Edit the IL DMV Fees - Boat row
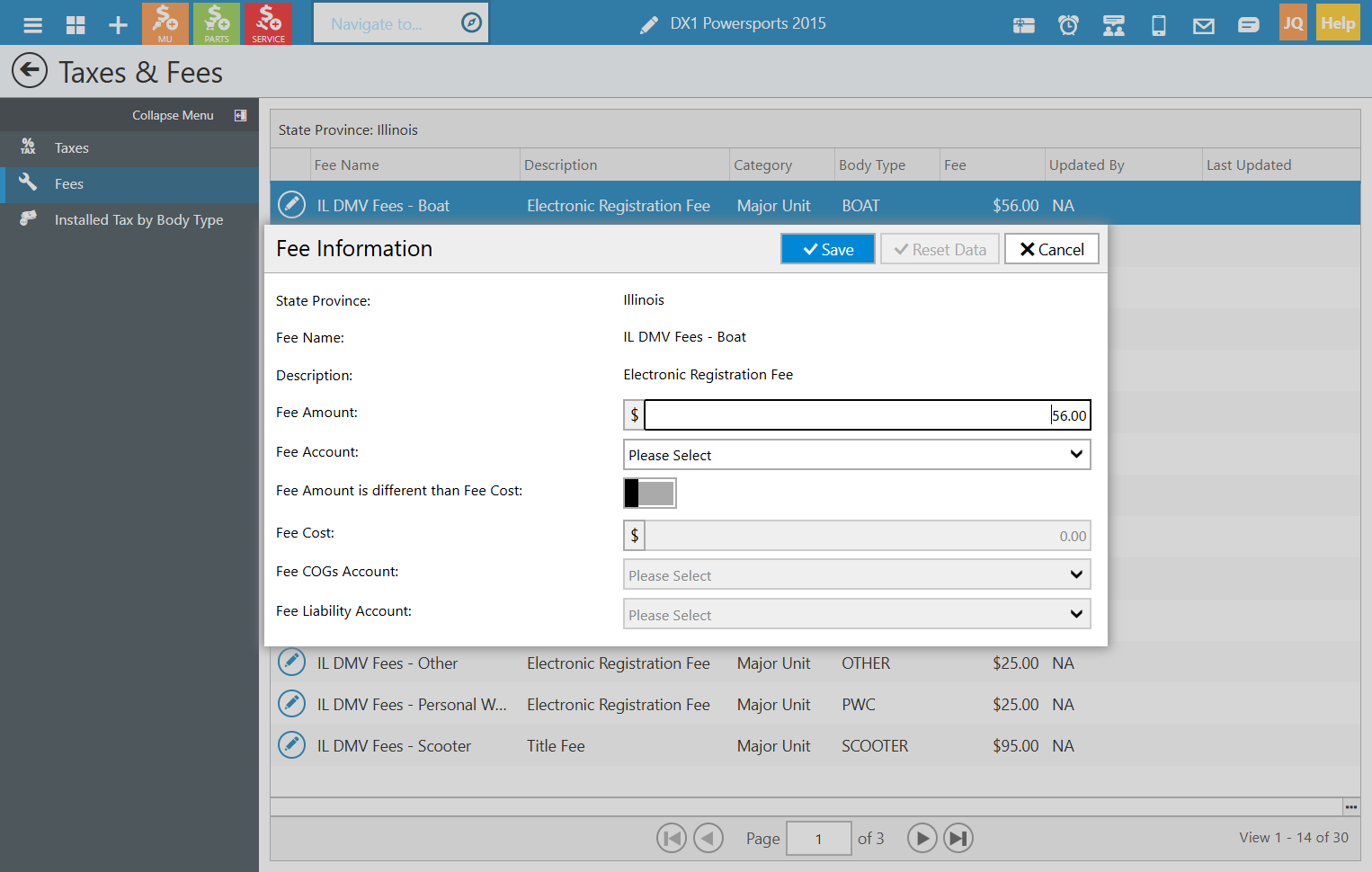Viewport: 1372px width, 872px height. point(291,204)
